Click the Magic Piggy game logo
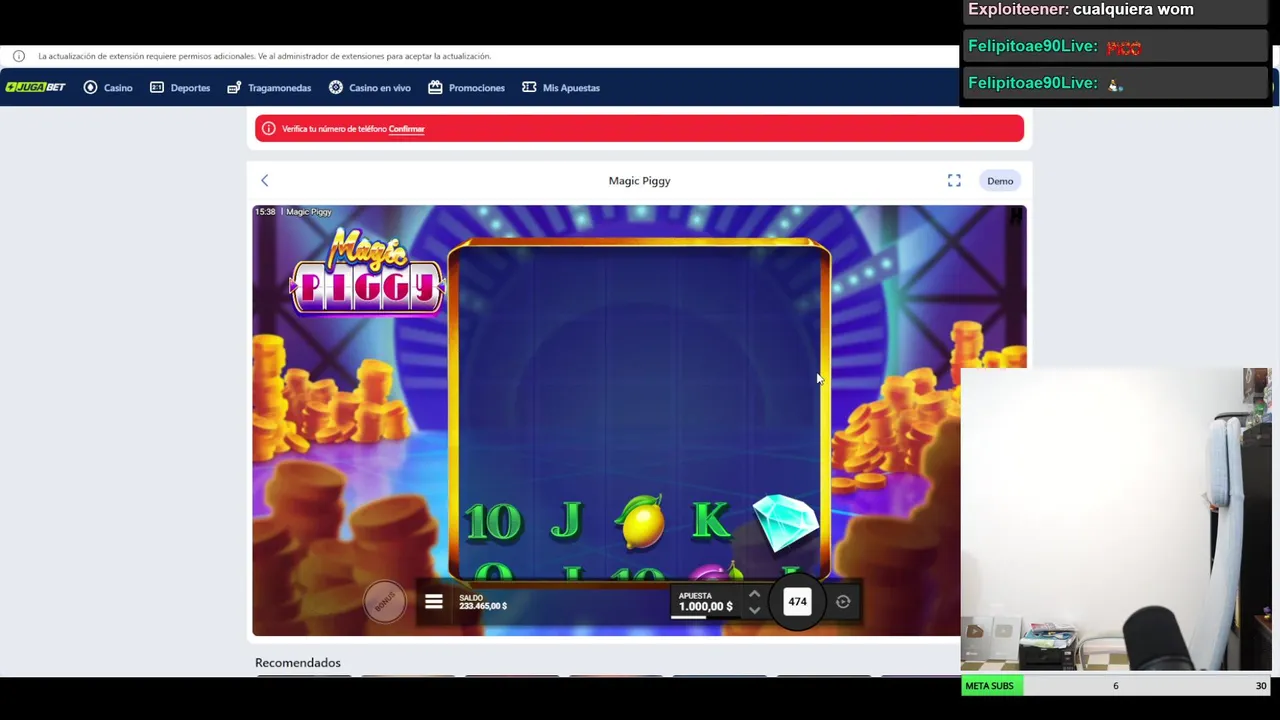Screen dimensions: 1280x720 coord(368,272)
